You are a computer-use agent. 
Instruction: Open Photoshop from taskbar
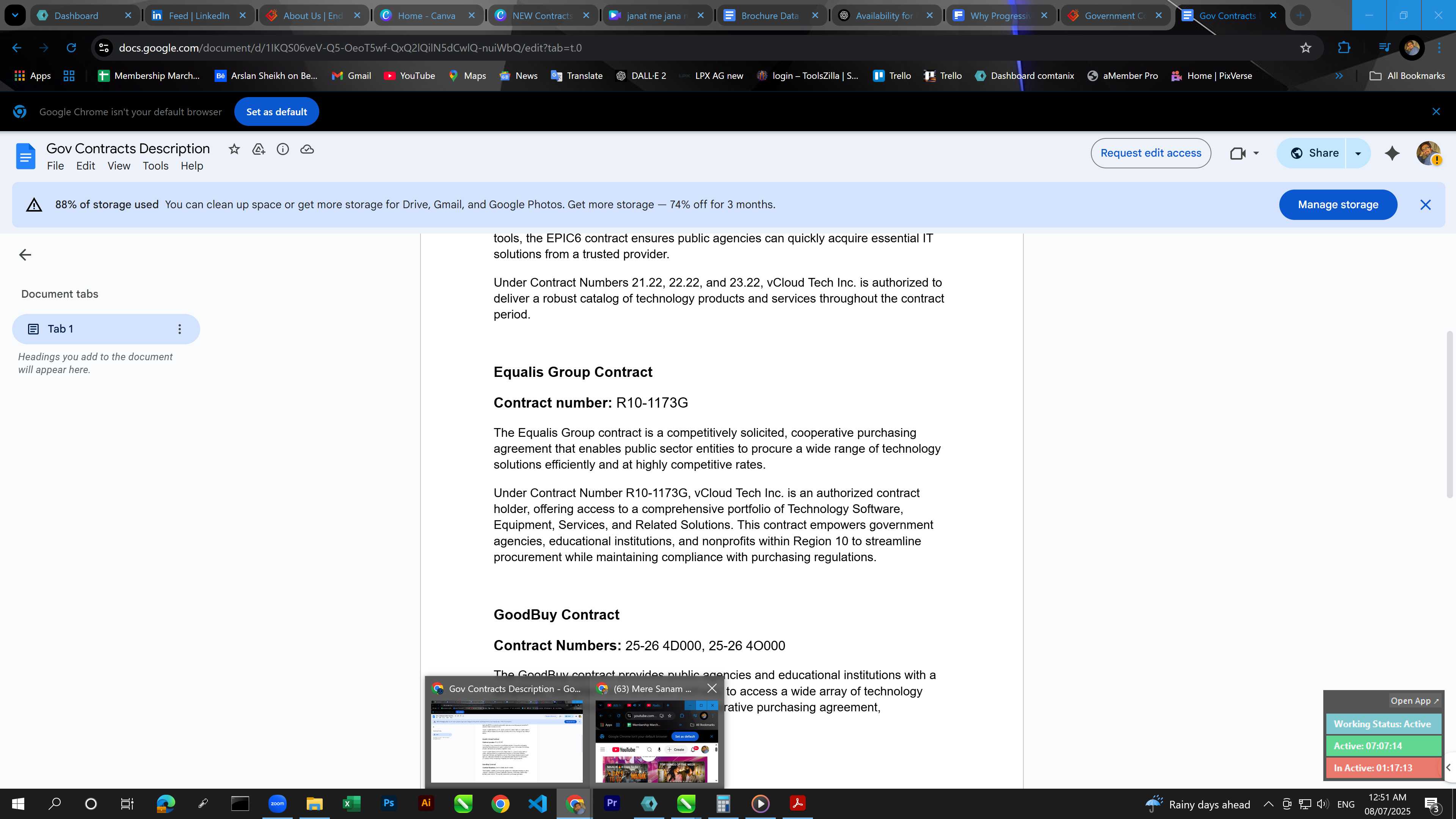[x=388, y=804]
